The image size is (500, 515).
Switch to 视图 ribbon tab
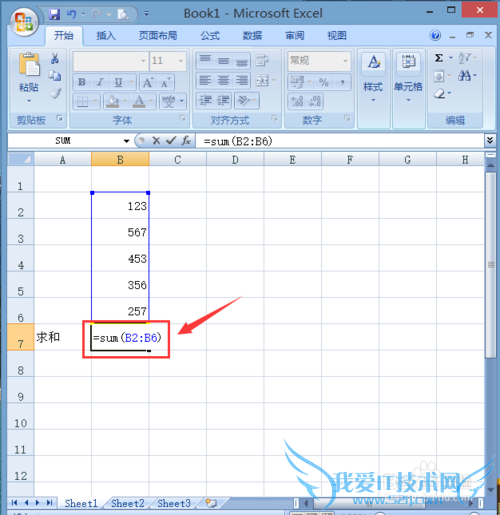(337, 36)
